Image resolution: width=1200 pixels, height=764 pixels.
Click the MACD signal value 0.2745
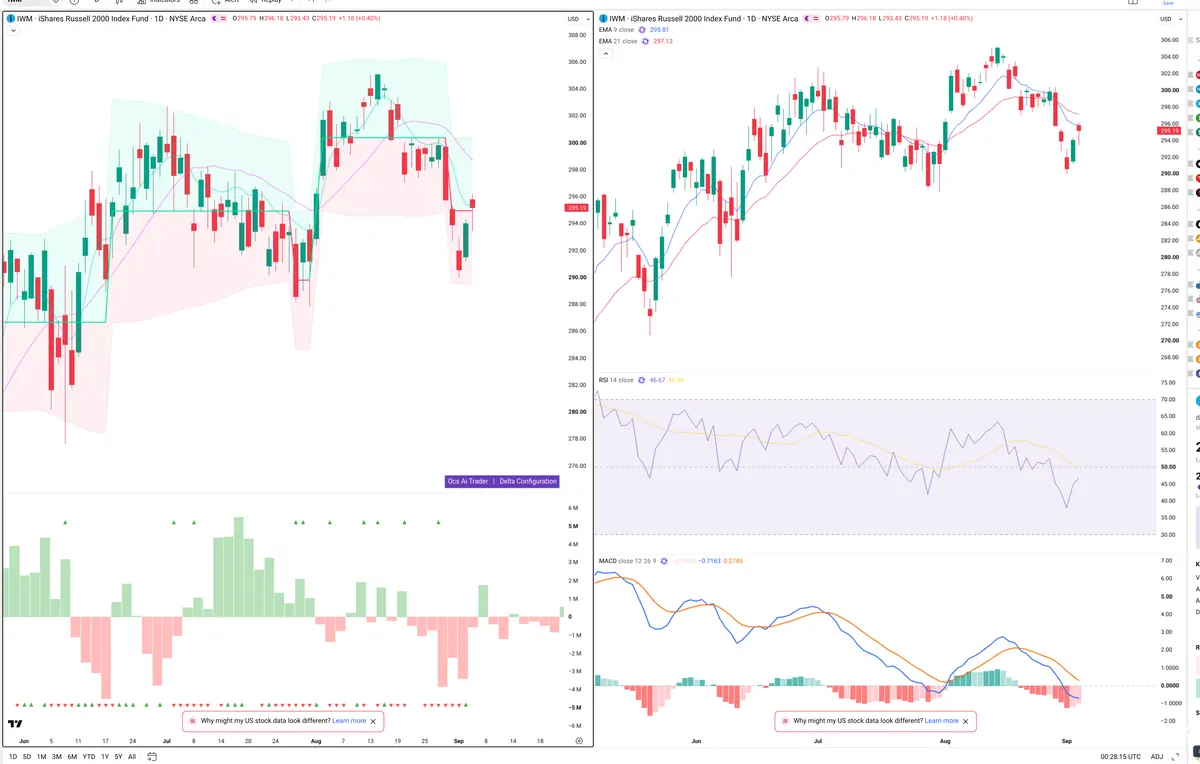pos(732,561)
